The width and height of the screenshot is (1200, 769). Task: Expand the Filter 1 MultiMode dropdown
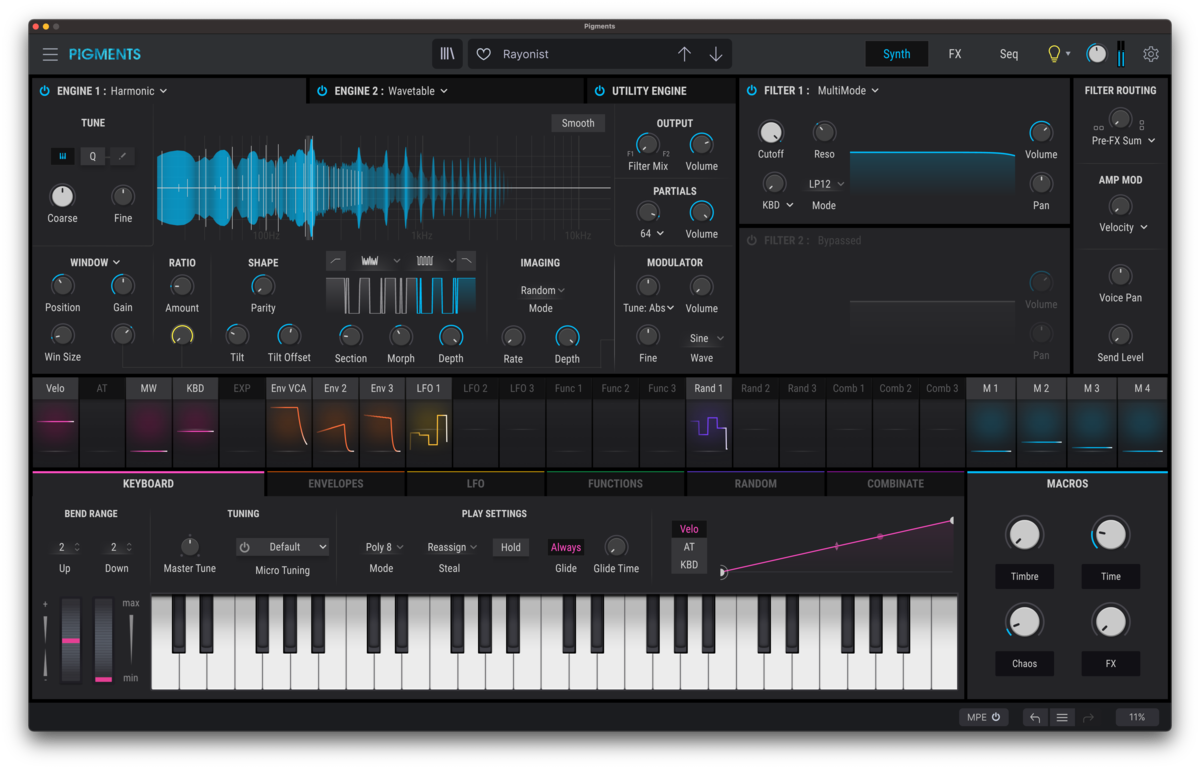click(x=848, y=91)
